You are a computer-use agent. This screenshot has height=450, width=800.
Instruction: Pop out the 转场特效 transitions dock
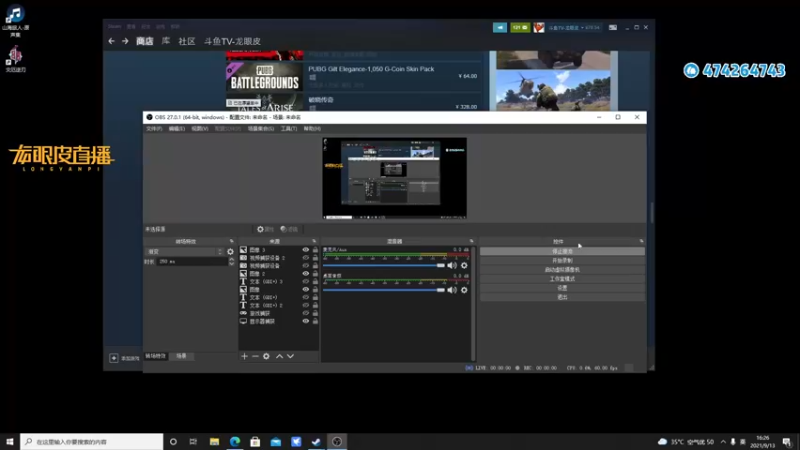pos(232,241)
